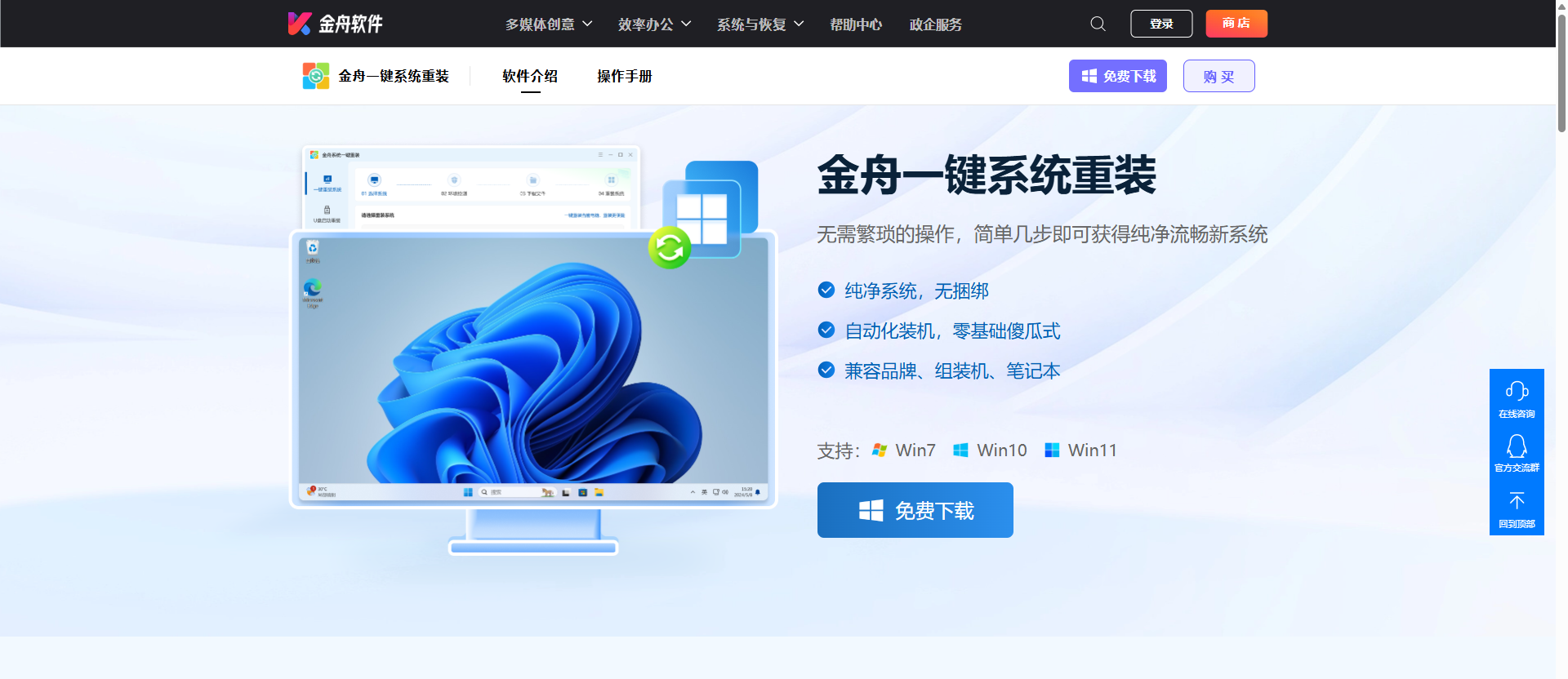
Task: Expand the 多媒体创意 dropdown menu
Action: 549,24
